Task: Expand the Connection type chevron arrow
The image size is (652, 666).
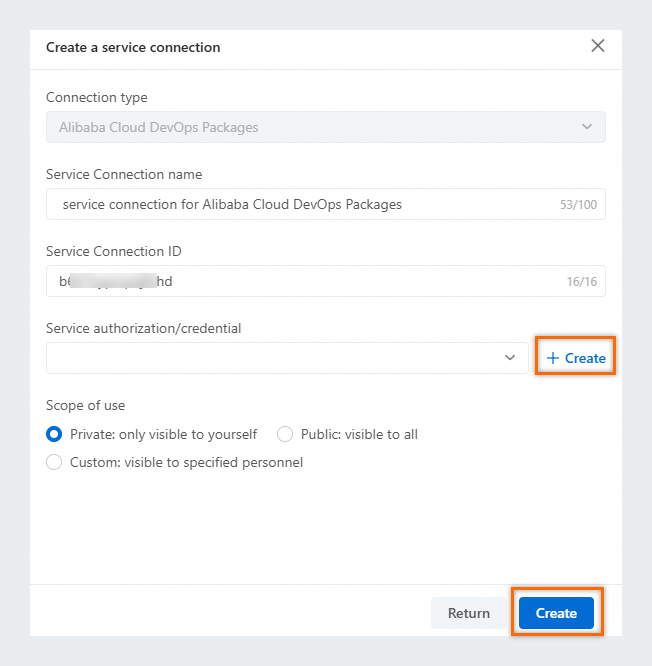Action: [587, 127]
